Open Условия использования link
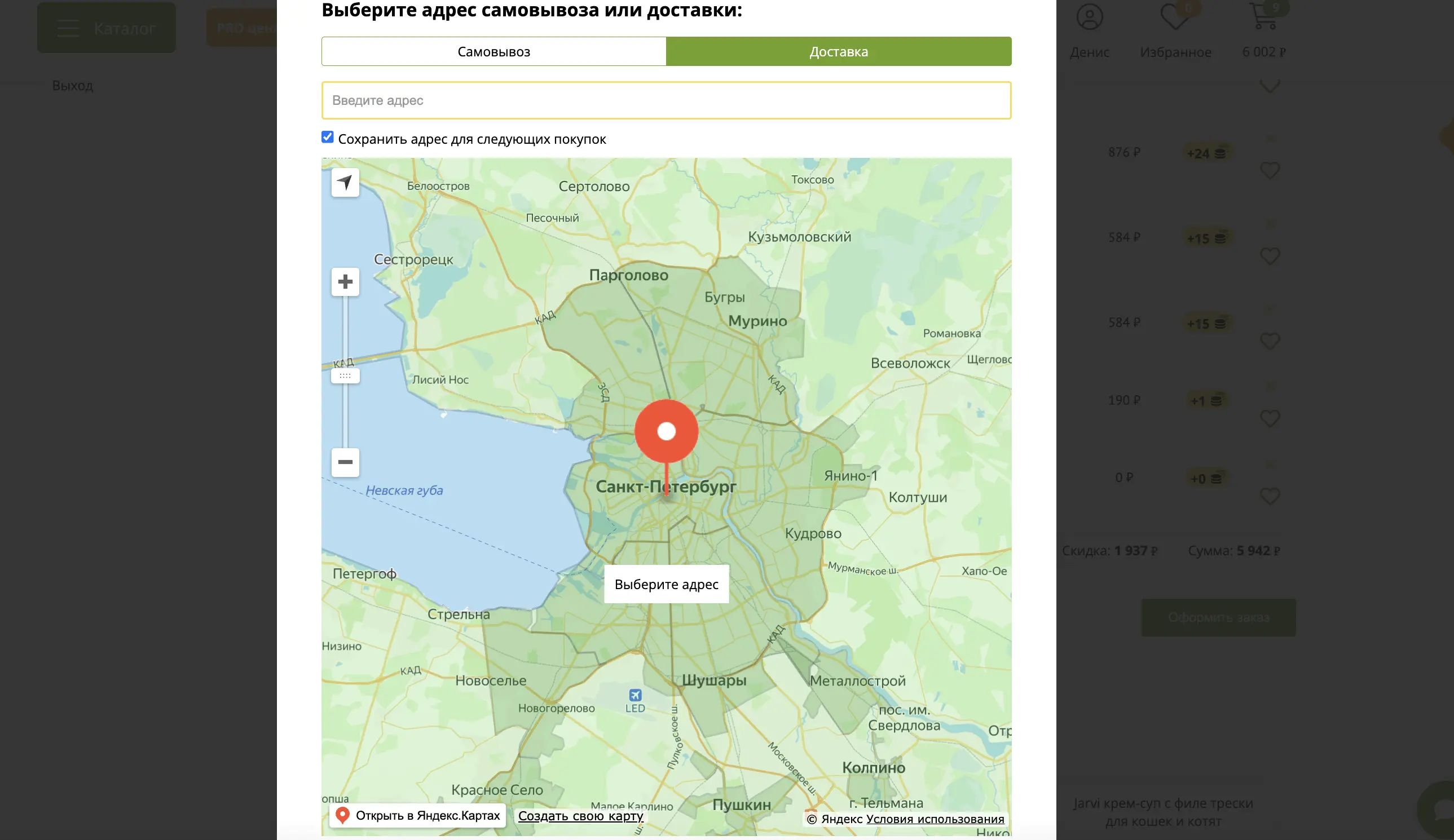 click(x=935, y=819)
